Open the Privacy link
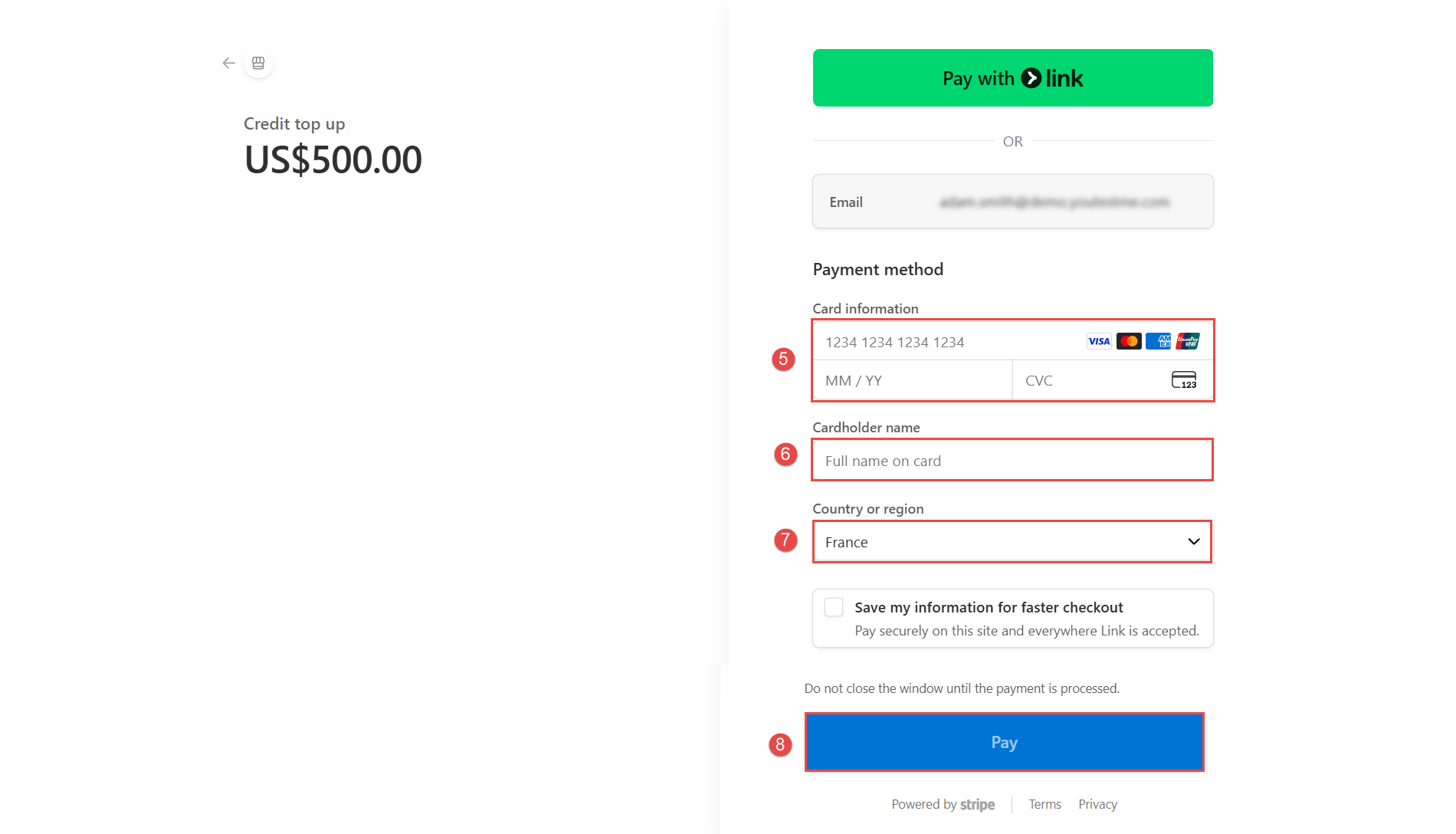 pos(1097,804)
